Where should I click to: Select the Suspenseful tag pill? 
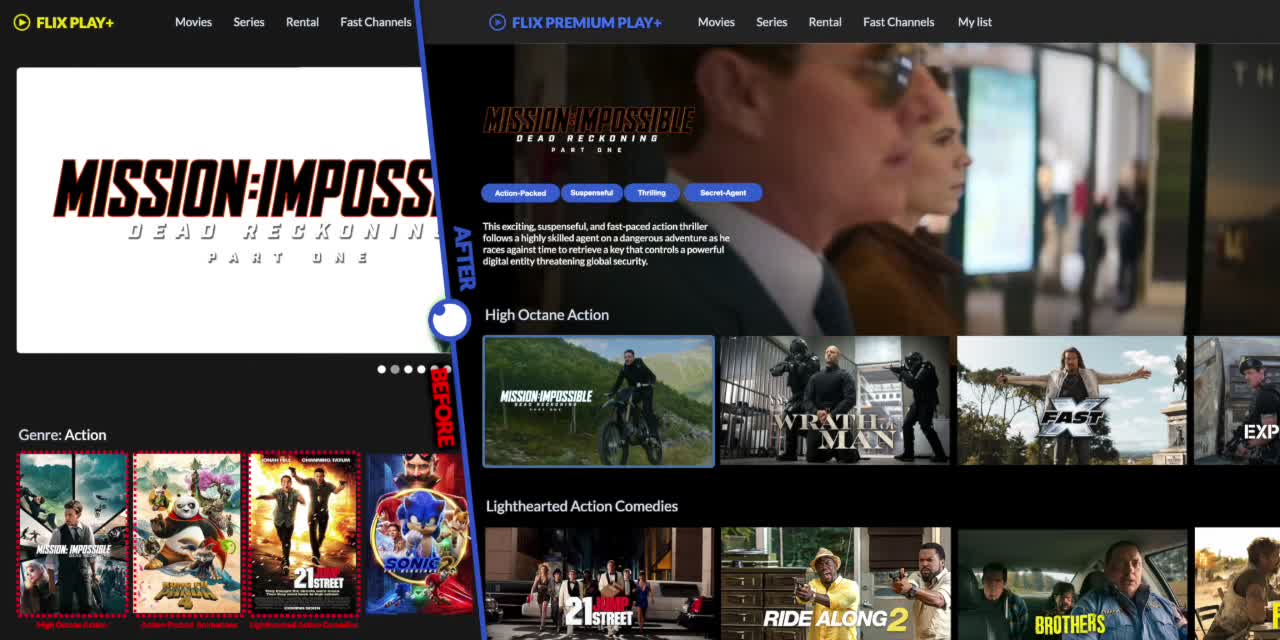pos(592,193)
